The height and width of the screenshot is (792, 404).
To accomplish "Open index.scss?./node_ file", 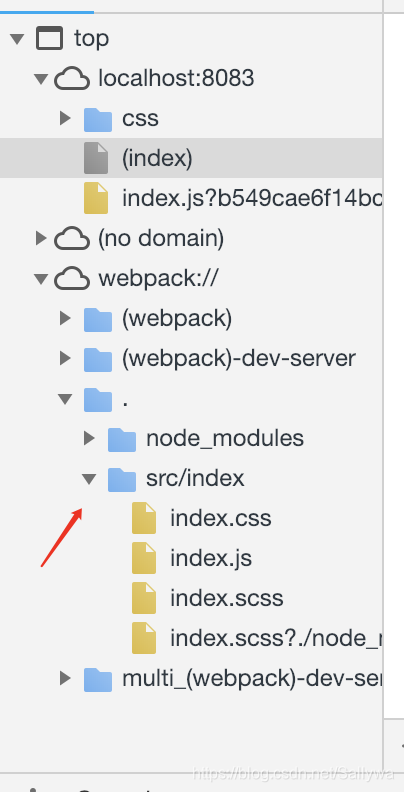I will pos(276,638).
